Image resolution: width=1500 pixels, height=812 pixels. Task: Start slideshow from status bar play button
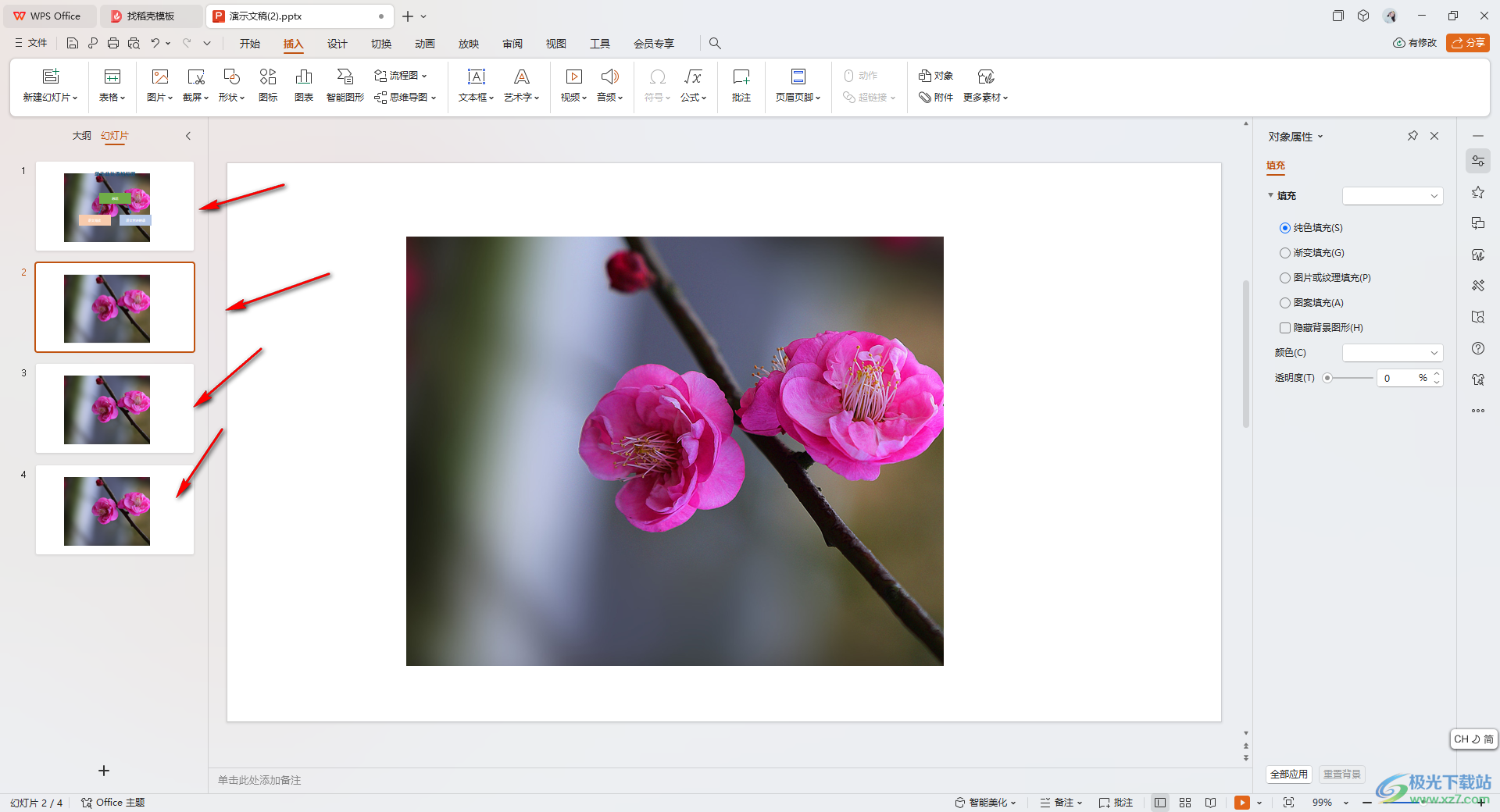(1242, 803)
